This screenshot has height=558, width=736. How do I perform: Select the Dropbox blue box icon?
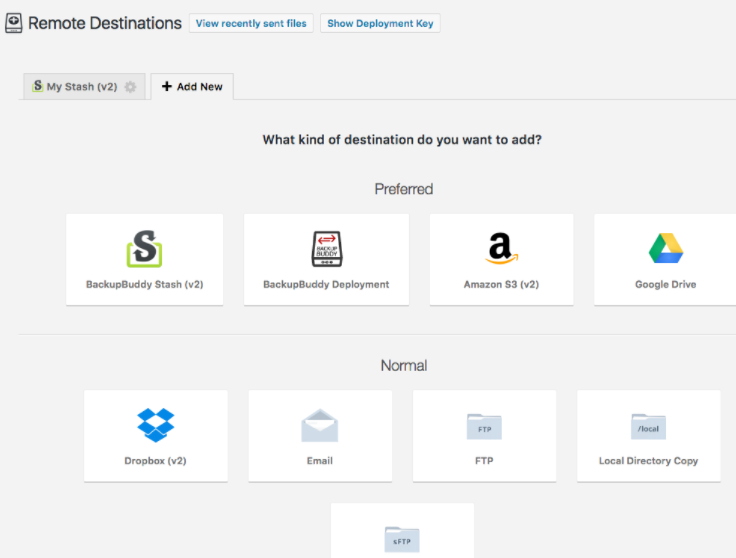pyautogui.click(x=155, y=425)
